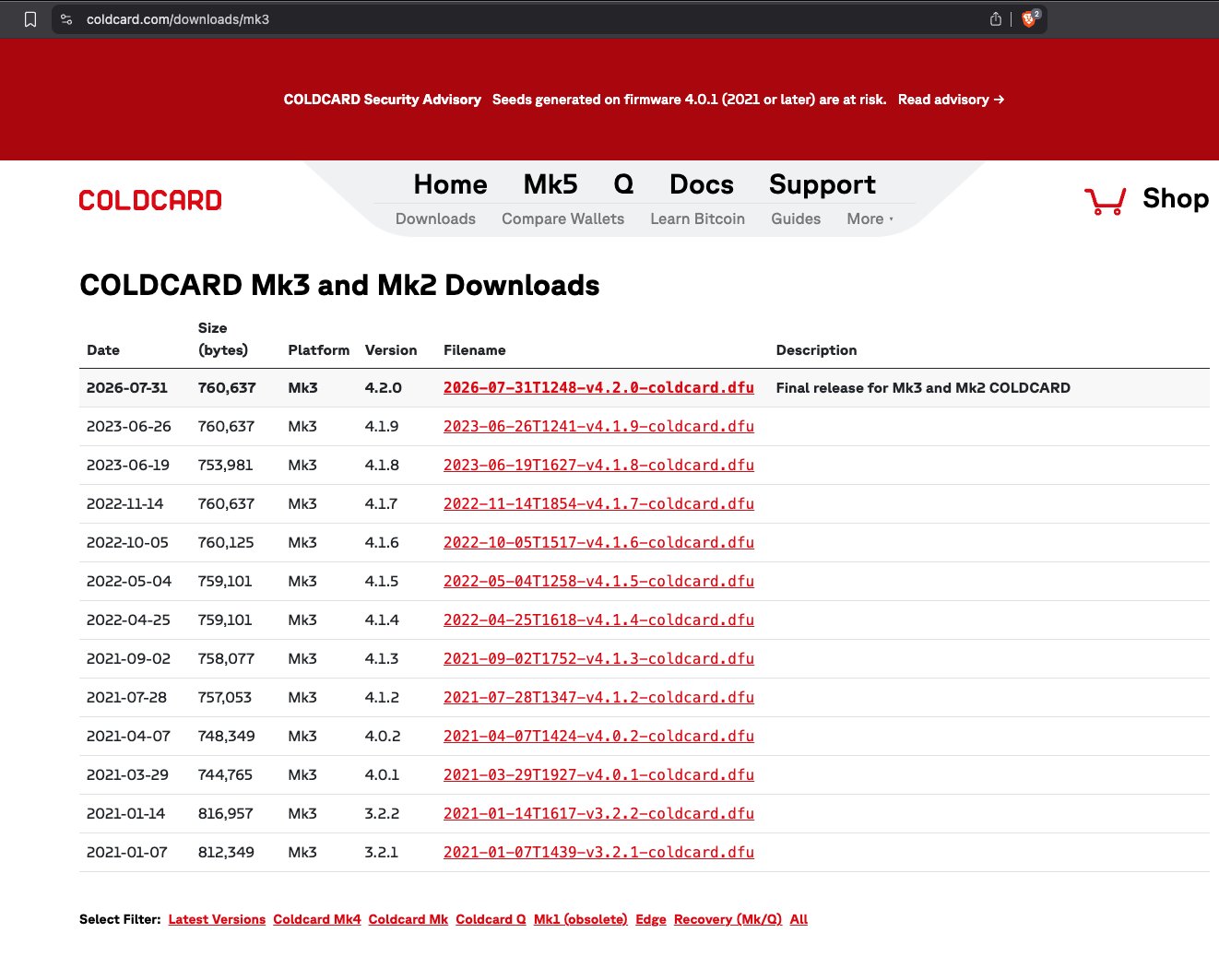Download v4.1.5 coldcard.dfu firmware
The width and height of the screenshot is (1219, 980).
(x=598, y=582)
